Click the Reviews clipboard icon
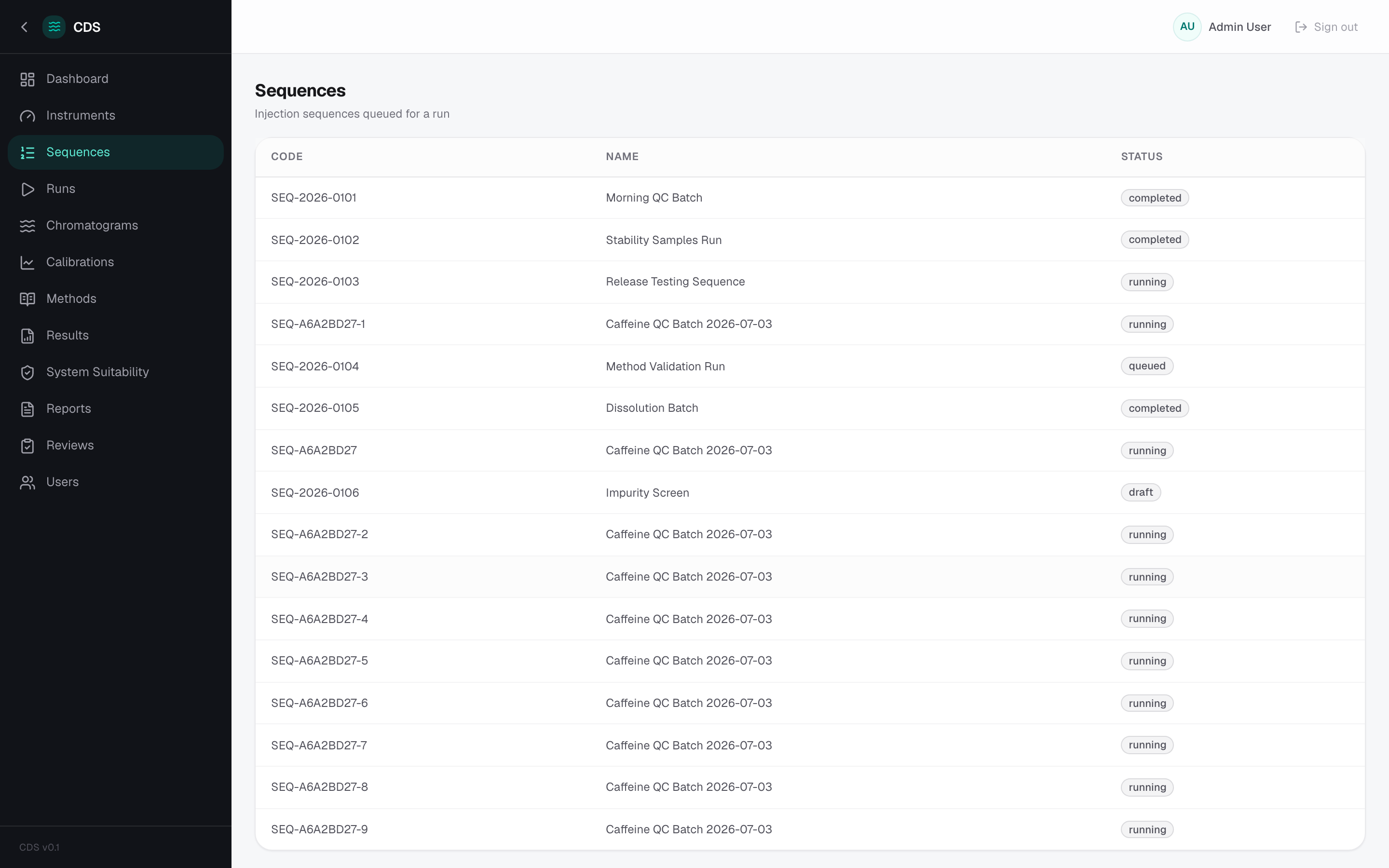Image resolution: width=1389 pixels, height=868 pixels. coord(27,446)
